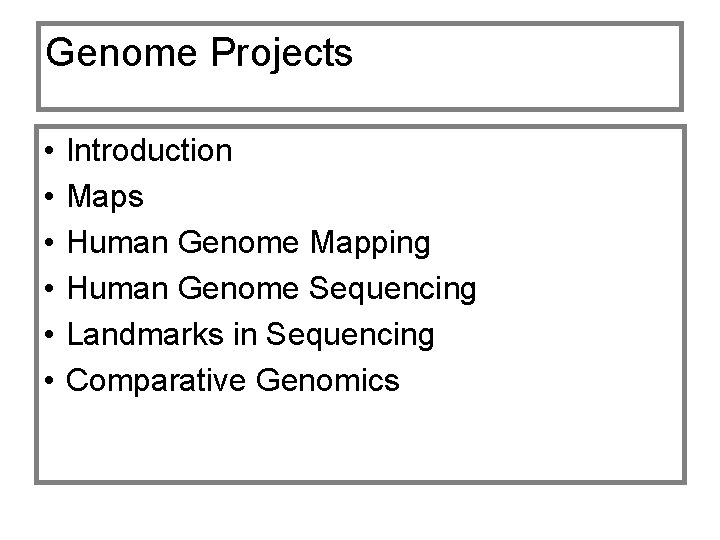Click the word 'Mapping' in the third bullet

[x=371, y=243]
